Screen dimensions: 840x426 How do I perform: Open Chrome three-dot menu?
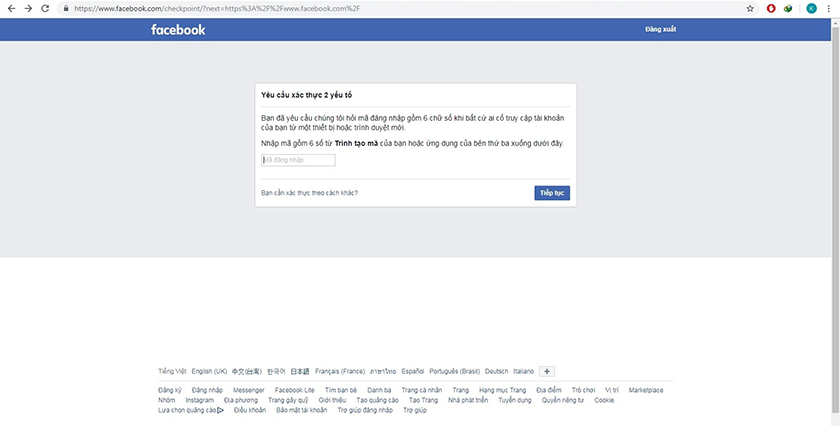(x=828, y=9)
